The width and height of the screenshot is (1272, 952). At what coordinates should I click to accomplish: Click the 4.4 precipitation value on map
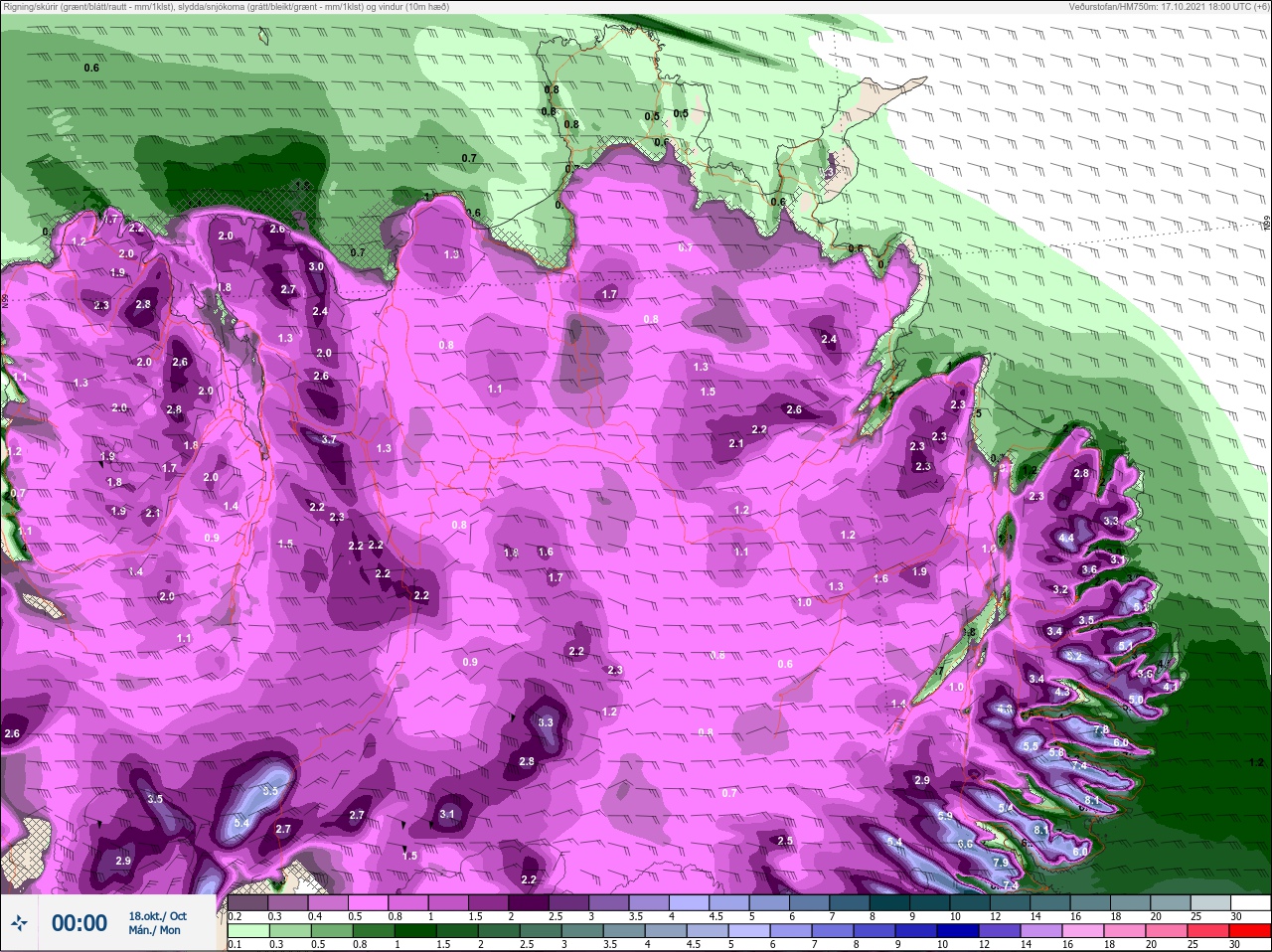1066,538
